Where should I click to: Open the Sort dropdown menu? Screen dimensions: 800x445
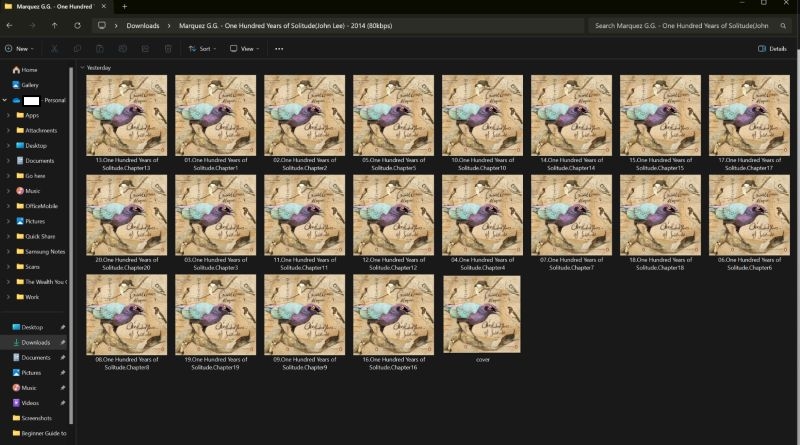coord(202,48)
